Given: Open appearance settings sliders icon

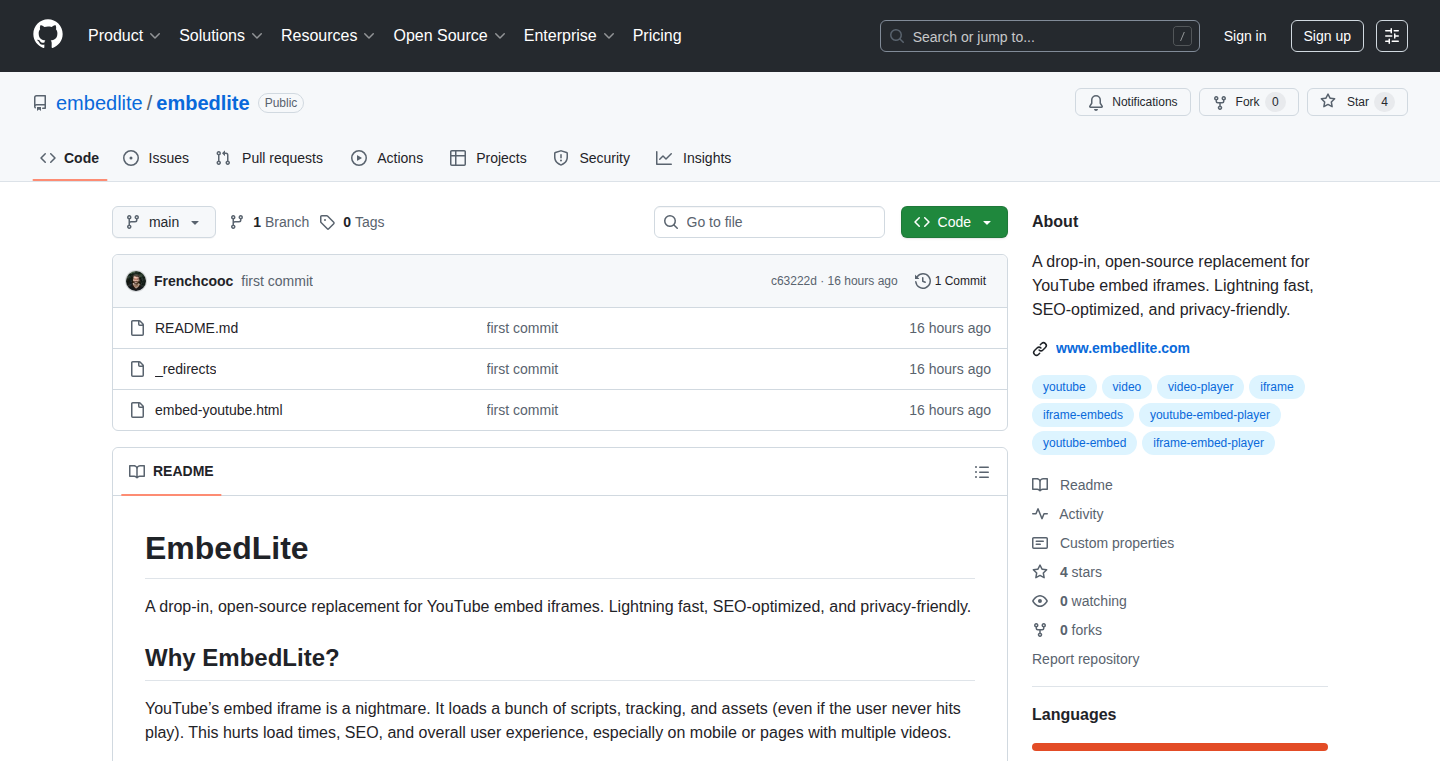Looking at the screenshot, I should tap(1392, 36).
